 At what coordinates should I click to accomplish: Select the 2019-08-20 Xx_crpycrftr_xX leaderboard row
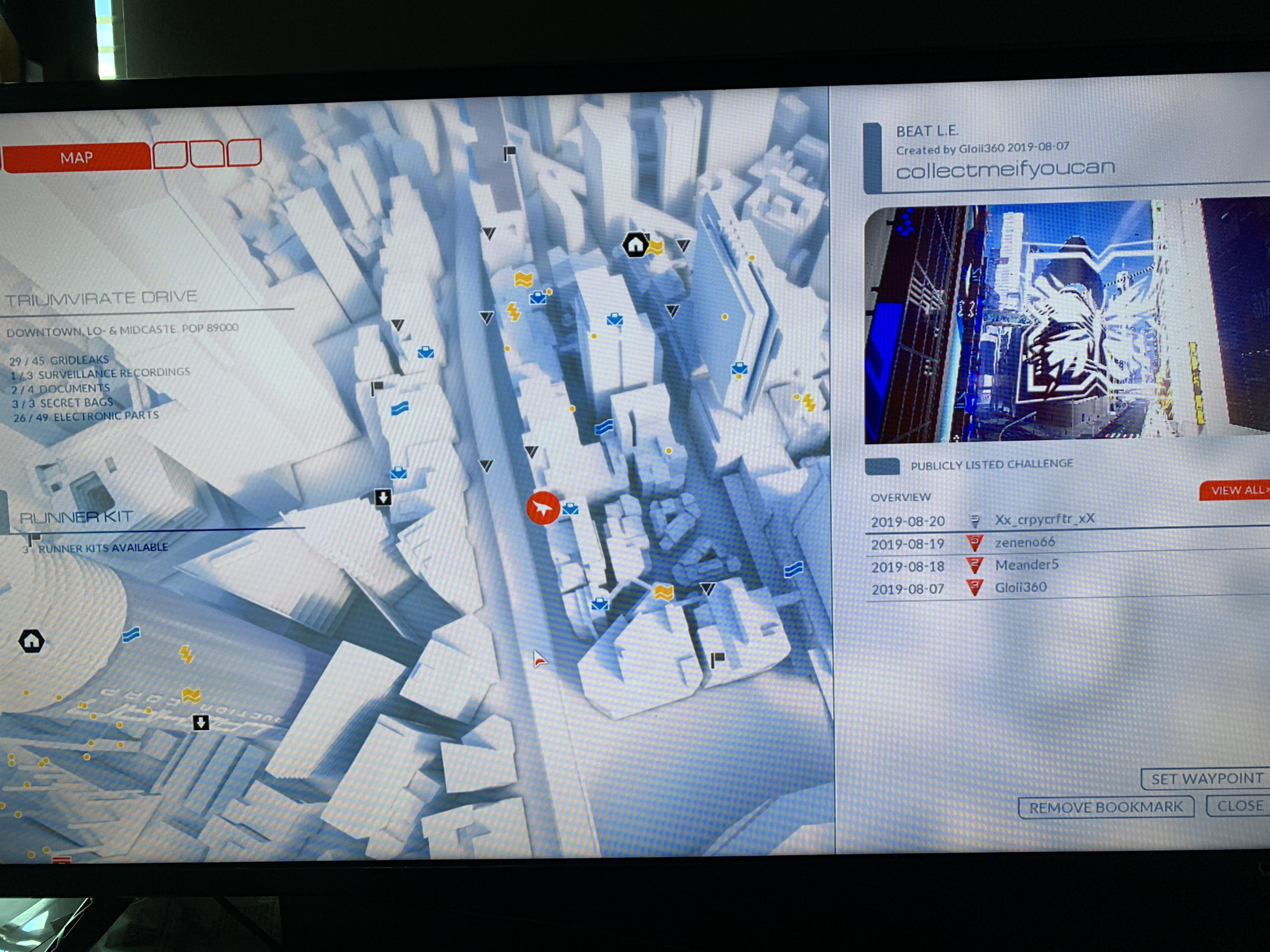1068,520
